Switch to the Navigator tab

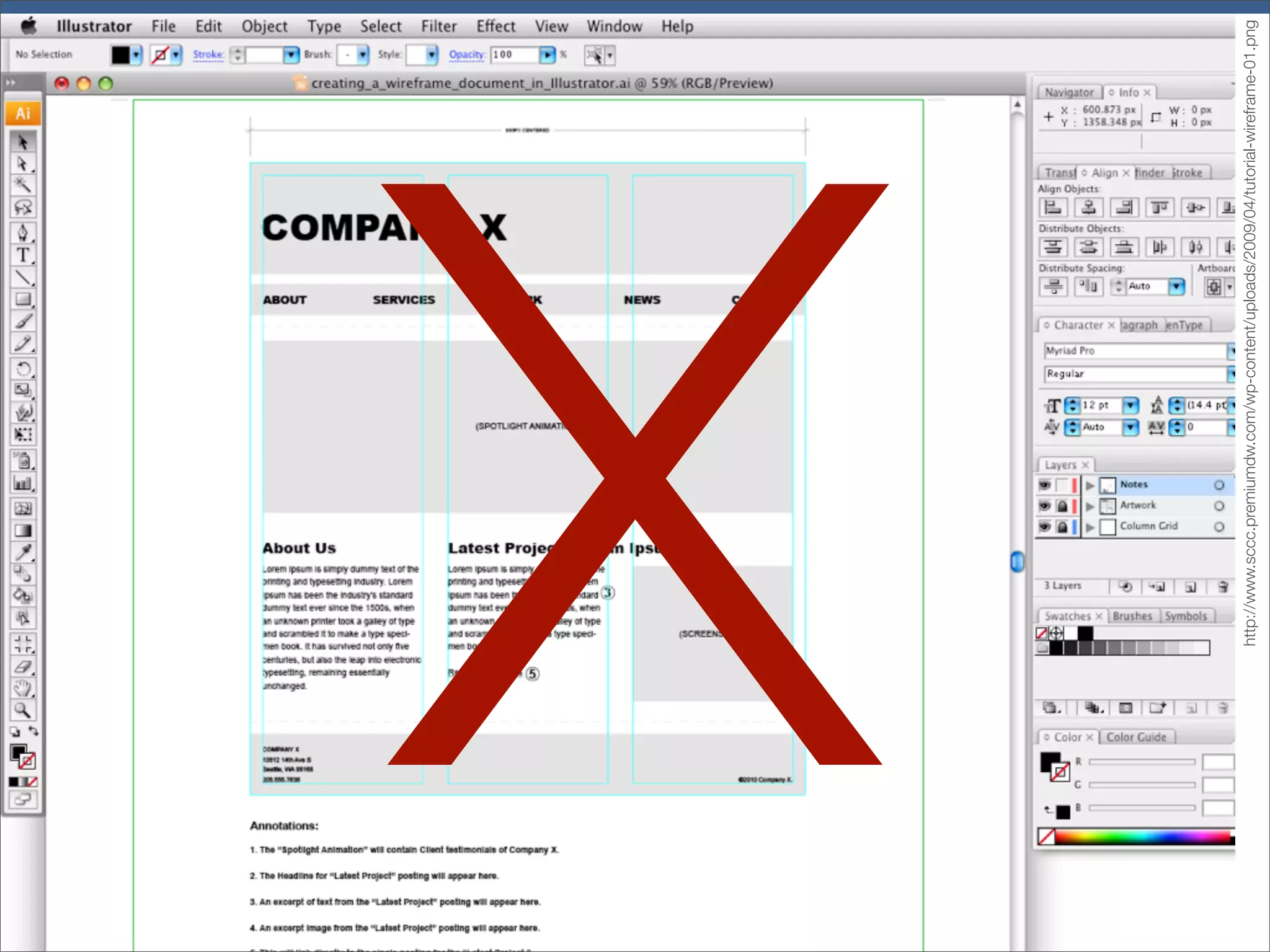(1069, 92)
